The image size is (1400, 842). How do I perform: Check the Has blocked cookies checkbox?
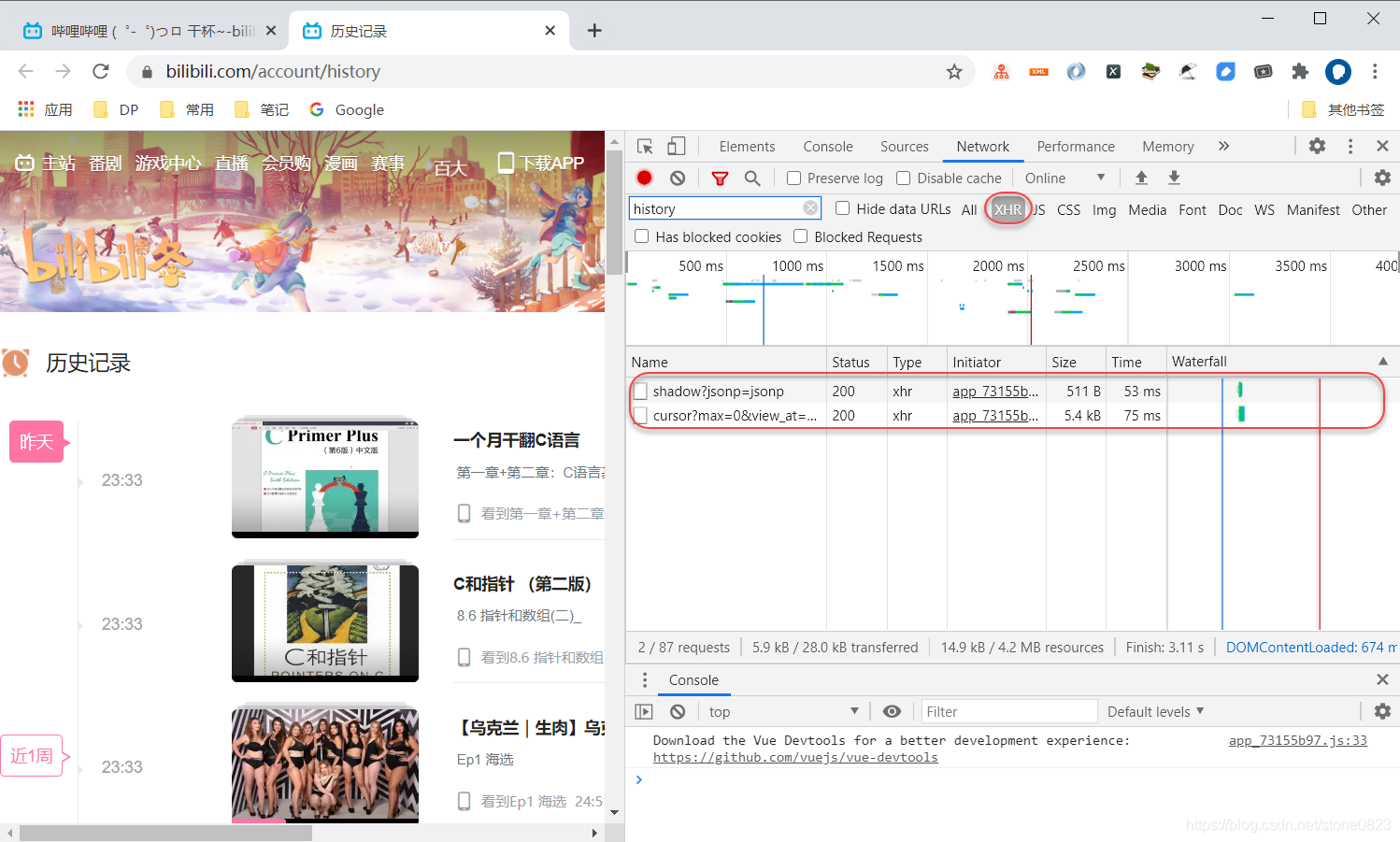coord(642,236)
